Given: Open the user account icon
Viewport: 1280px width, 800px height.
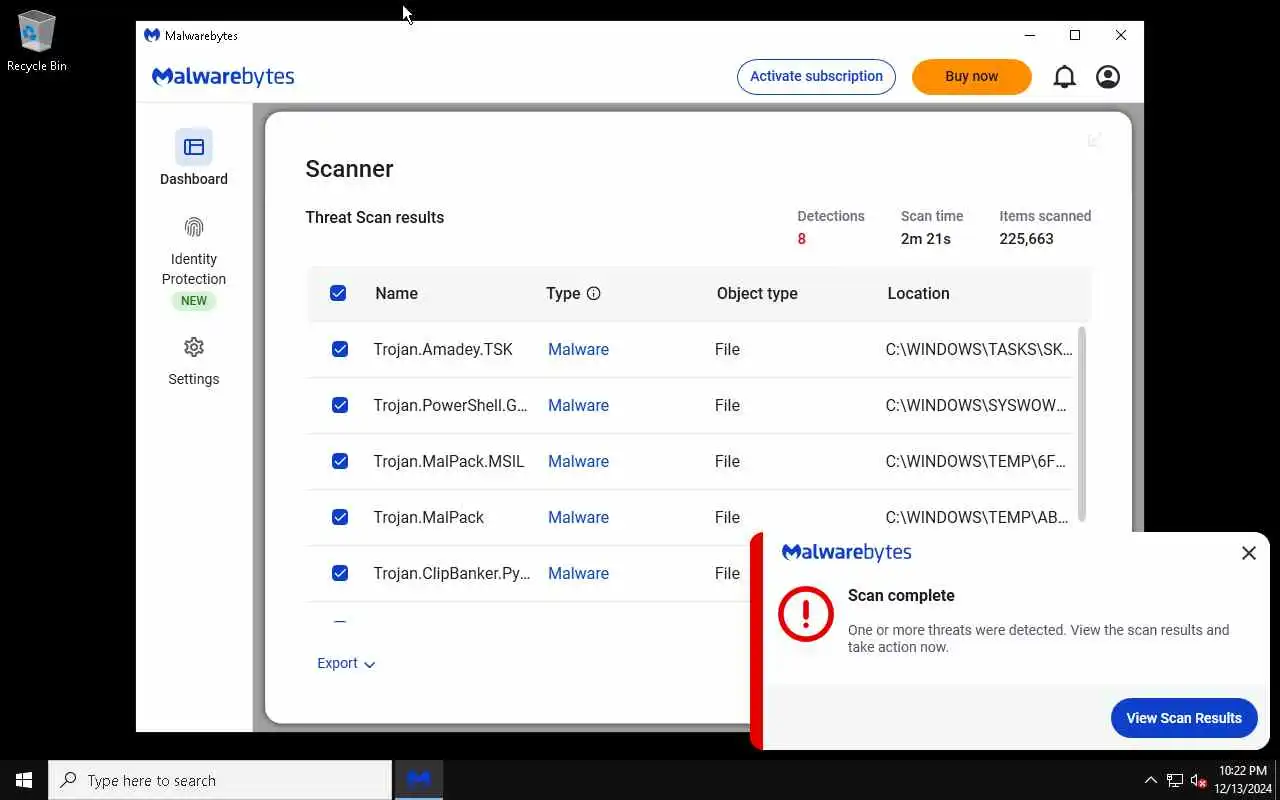Looking at the screenshot, I should coord(1108,77).
